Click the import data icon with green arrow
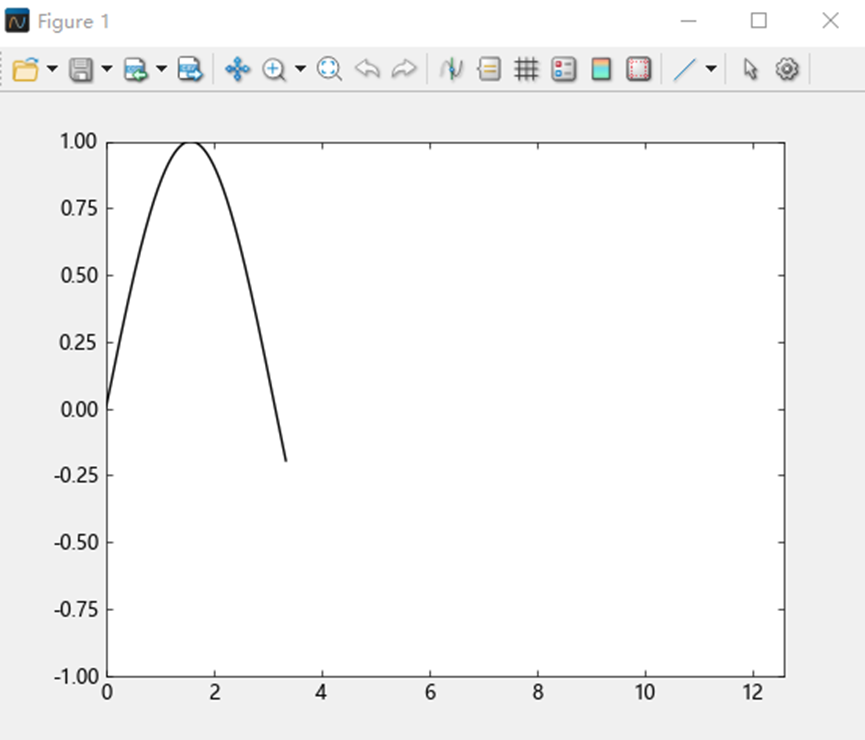The height and width of the screenshot is (740, 865). click(x=136, y=70)
